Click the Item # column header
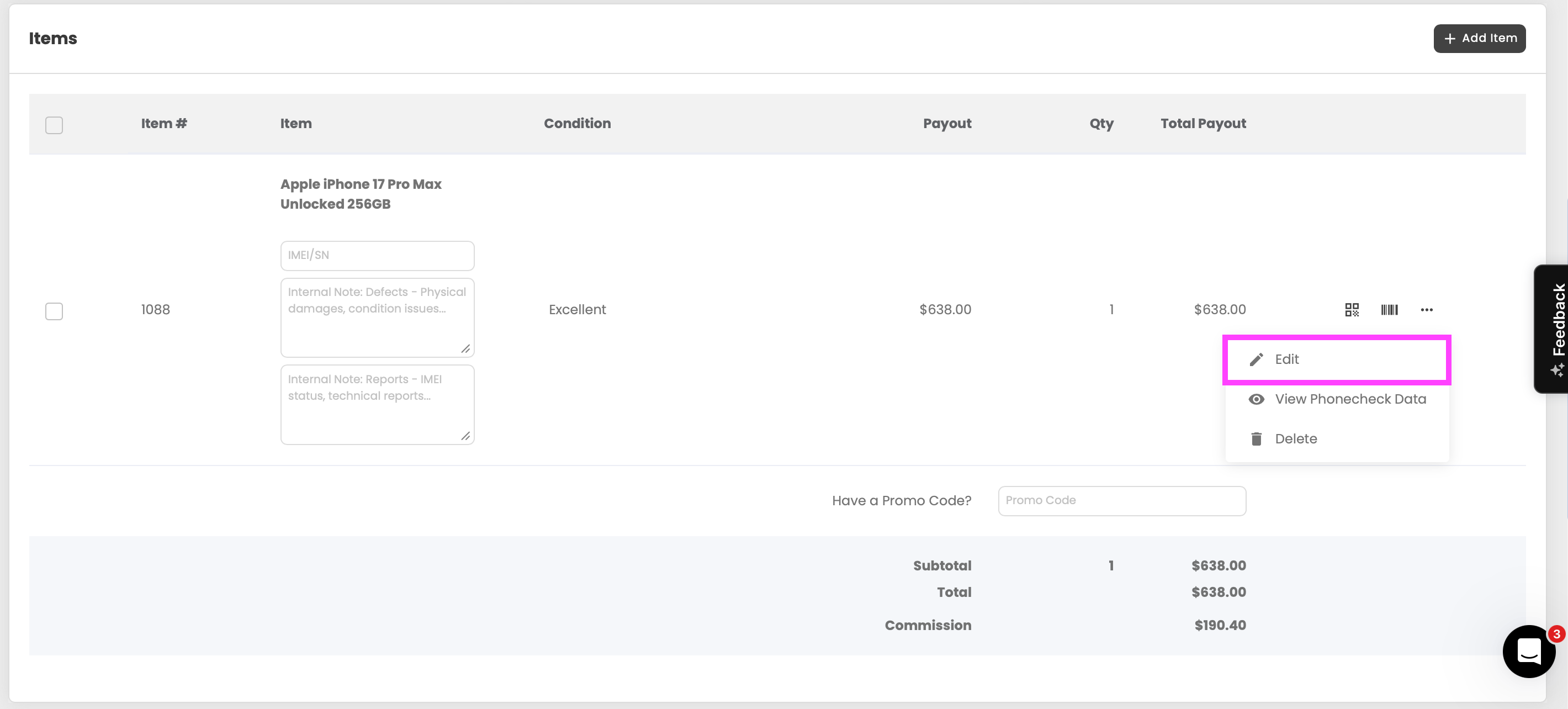This screenshot has height=709, width=1568. (x=164, y=124)
